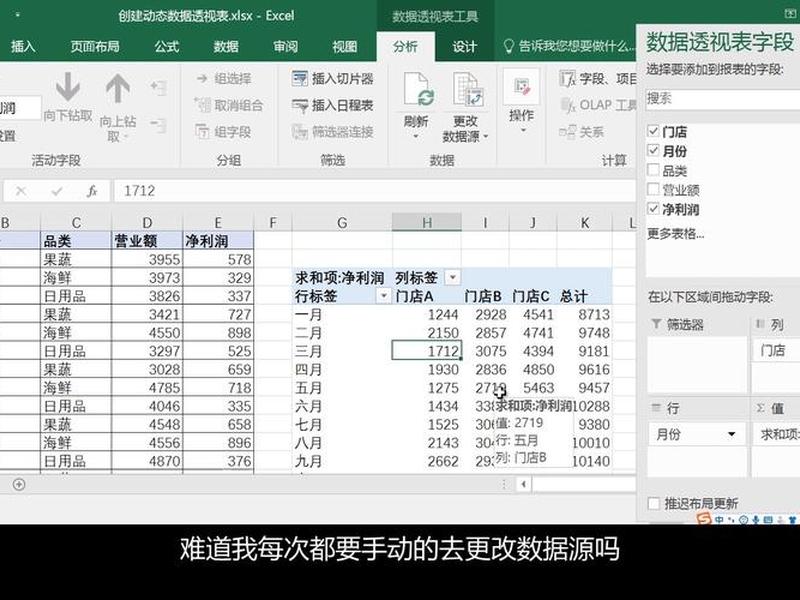Click the PivotTable field search box

pyautogui.click(x=722, y=98)
